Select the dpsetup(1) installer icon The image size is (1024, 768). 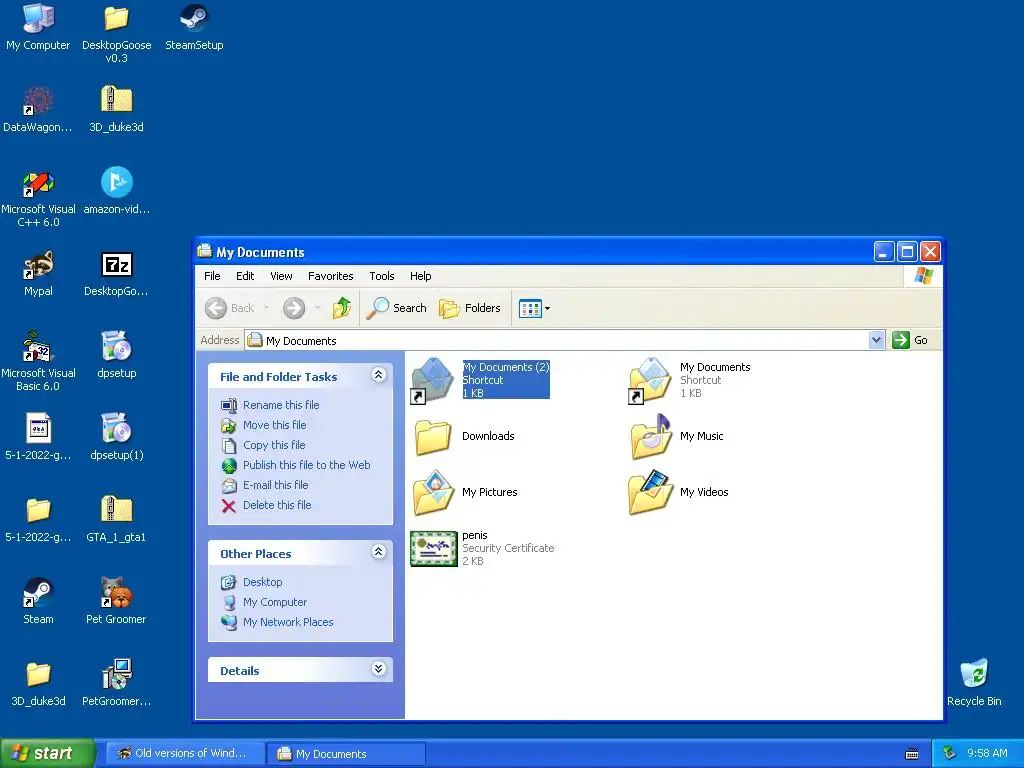[116, 438]
